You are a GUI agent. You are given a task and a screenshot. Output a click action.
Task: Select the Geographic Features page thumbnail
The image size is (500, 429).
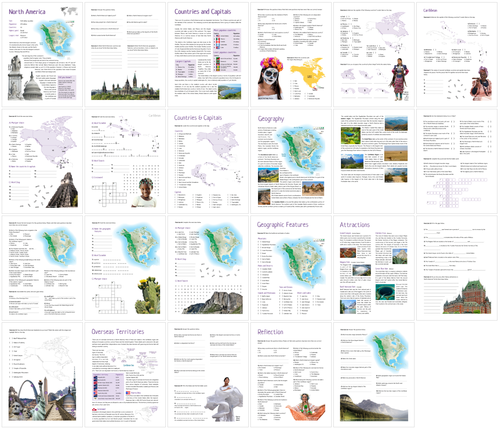(x=291, y=268)
